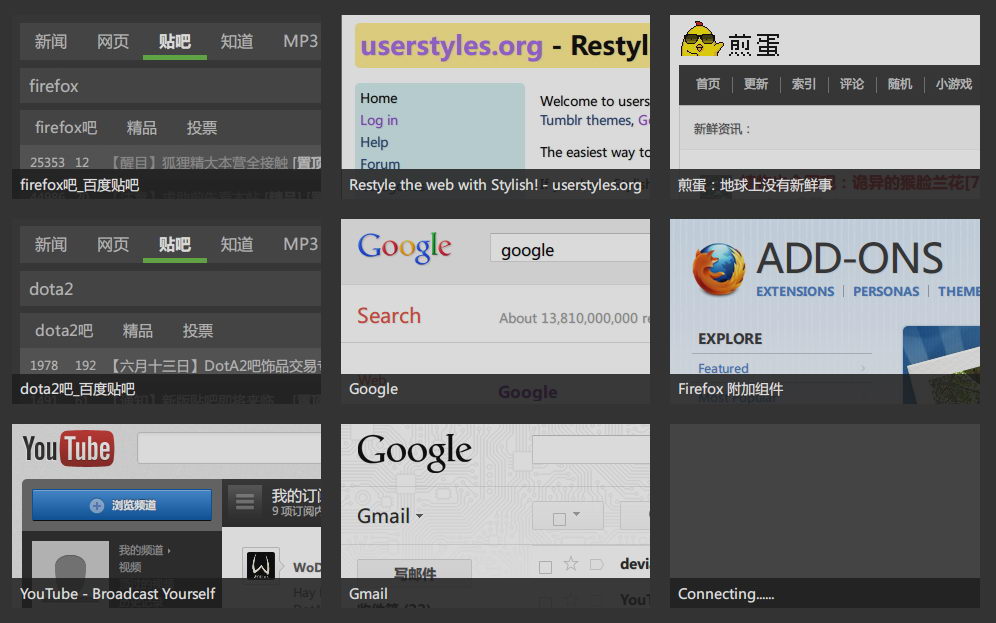
Task: Click the YouTube search field
Action: click(x=229, y=448)
